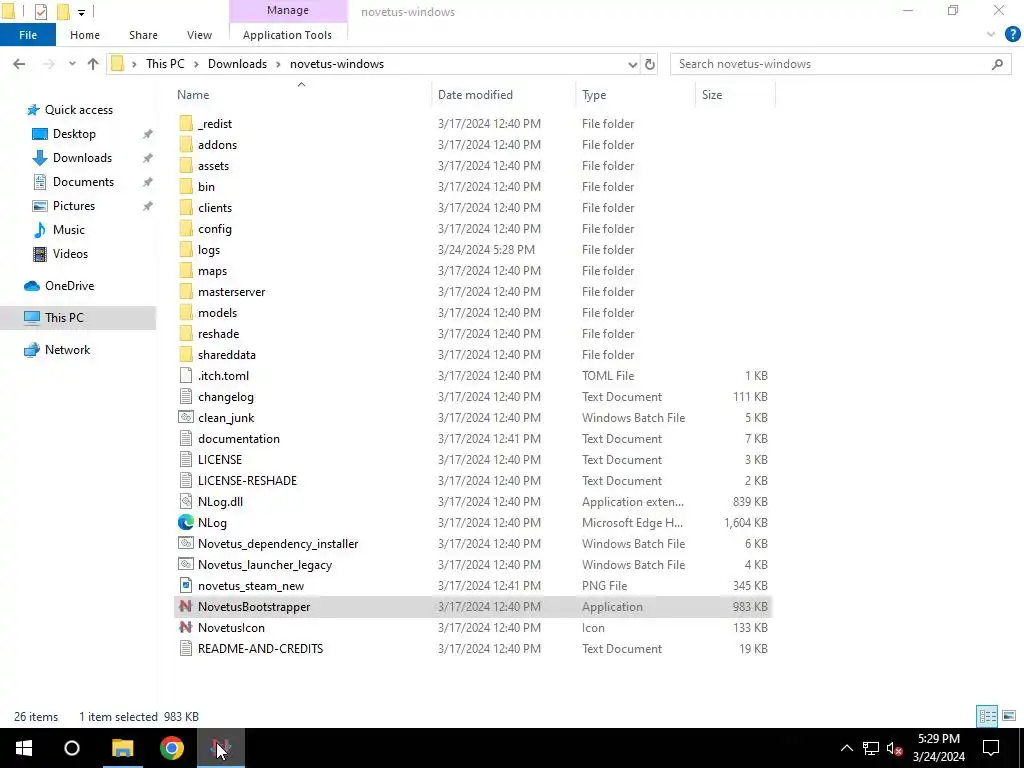1024x768 pixels.
Task: Click the .itch.toml file icon
Action: point(185,376)
